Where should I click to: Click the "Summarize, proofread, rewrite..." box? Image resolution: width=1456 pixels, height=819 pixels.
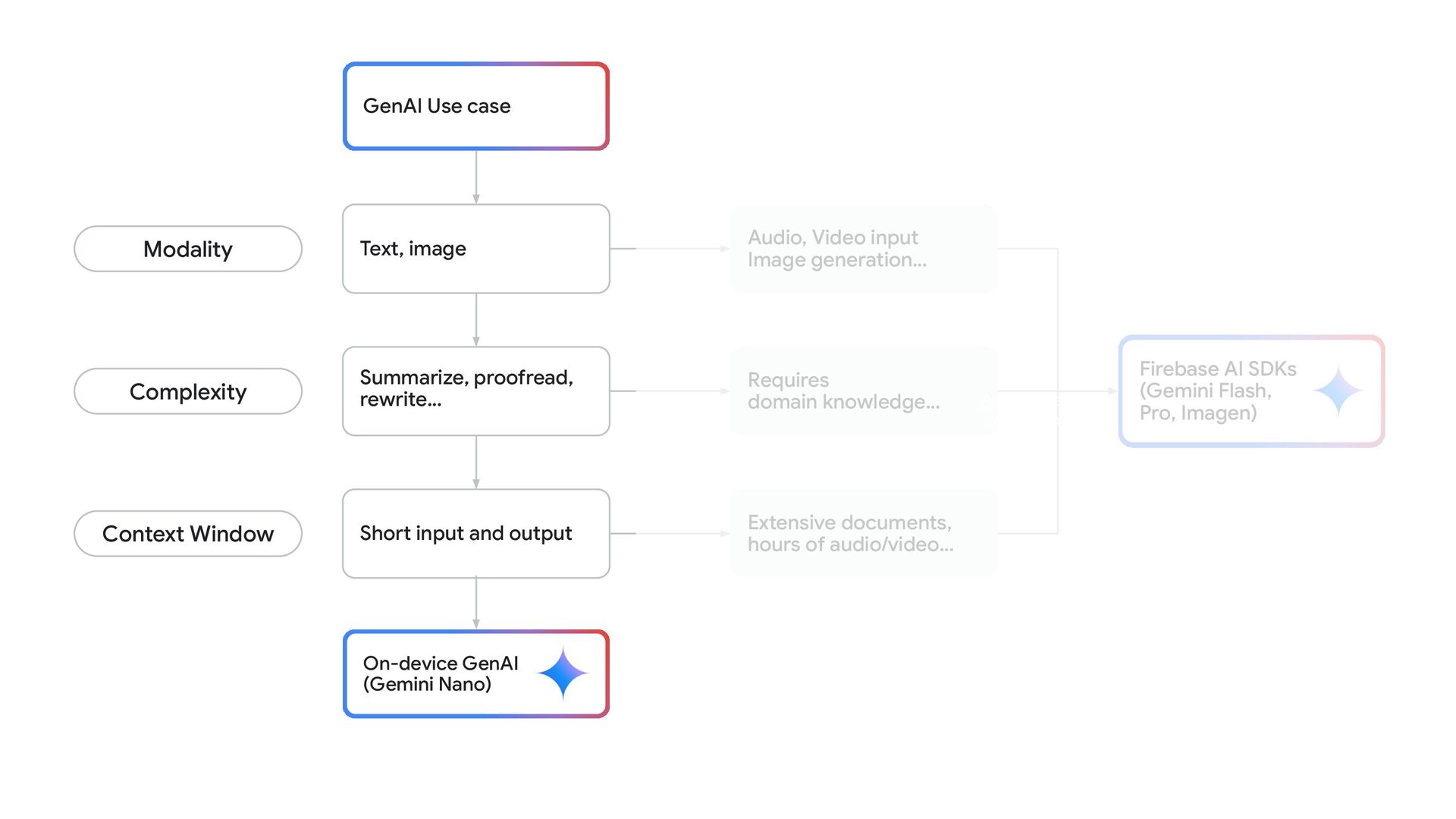475,391
